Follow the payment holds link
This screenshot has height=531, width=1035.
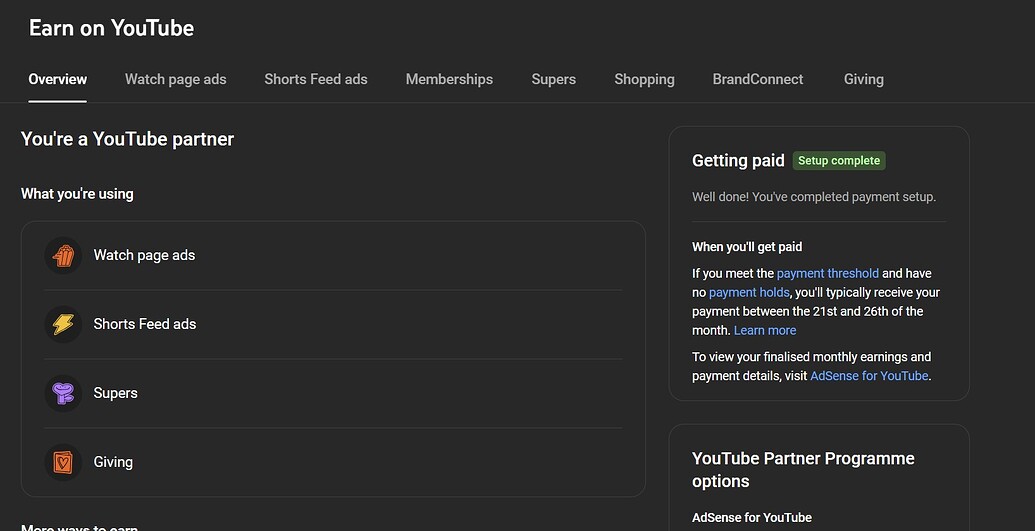point(749,293)
